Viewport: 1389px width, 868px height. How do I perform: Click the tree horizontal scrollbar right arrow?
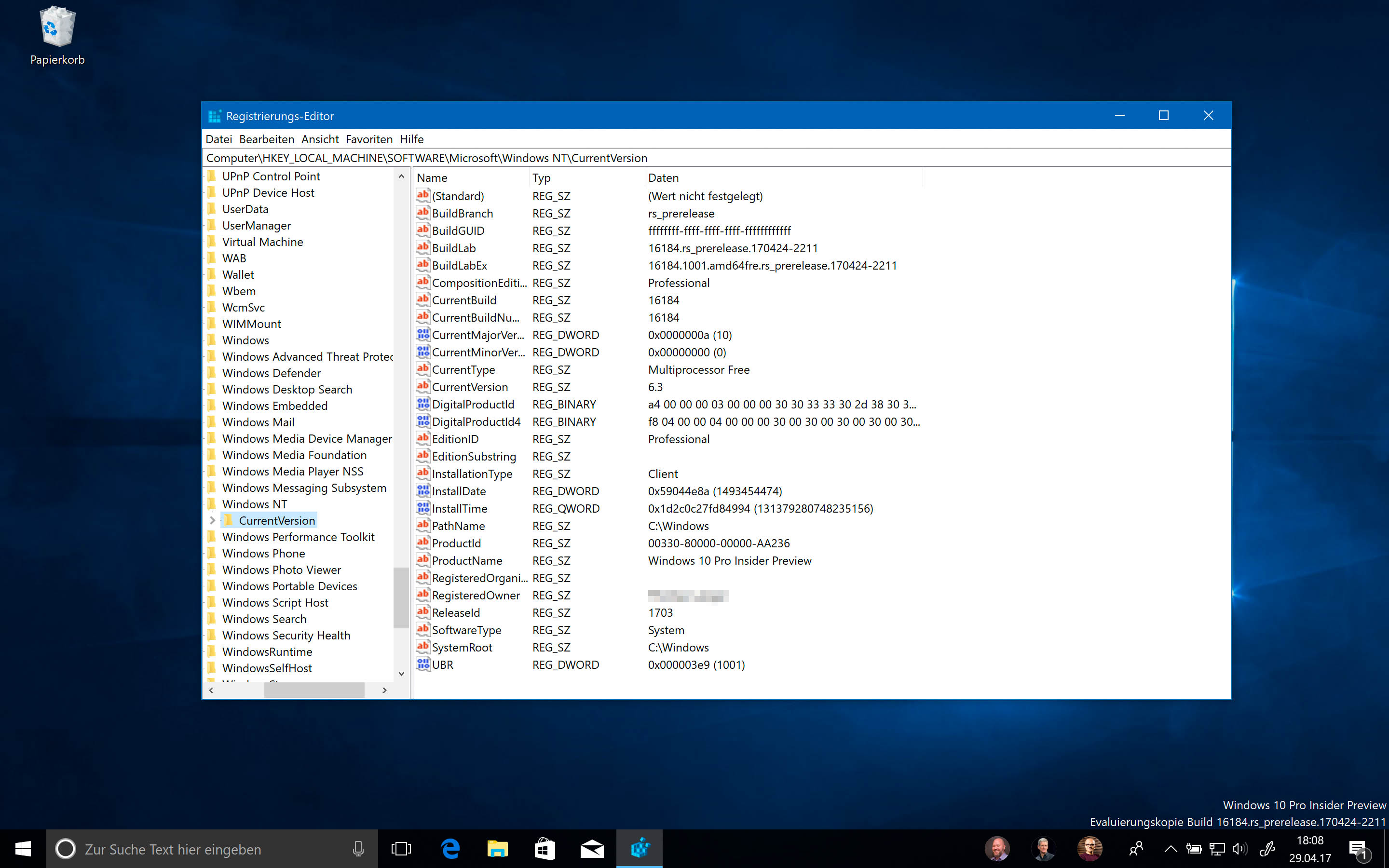point(384,690)
